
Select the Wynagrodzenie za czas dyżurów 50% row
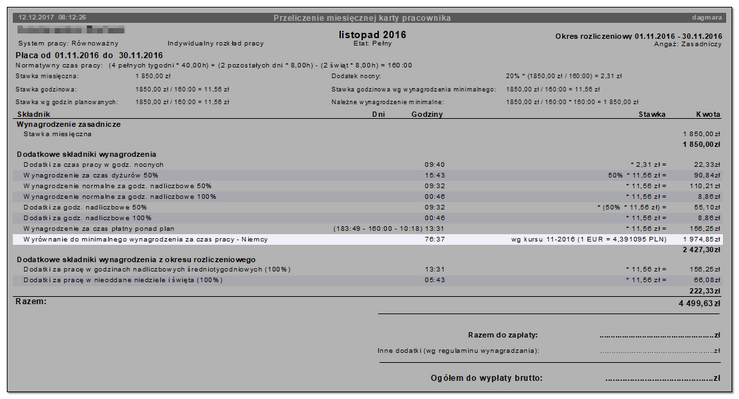point(368,175)
